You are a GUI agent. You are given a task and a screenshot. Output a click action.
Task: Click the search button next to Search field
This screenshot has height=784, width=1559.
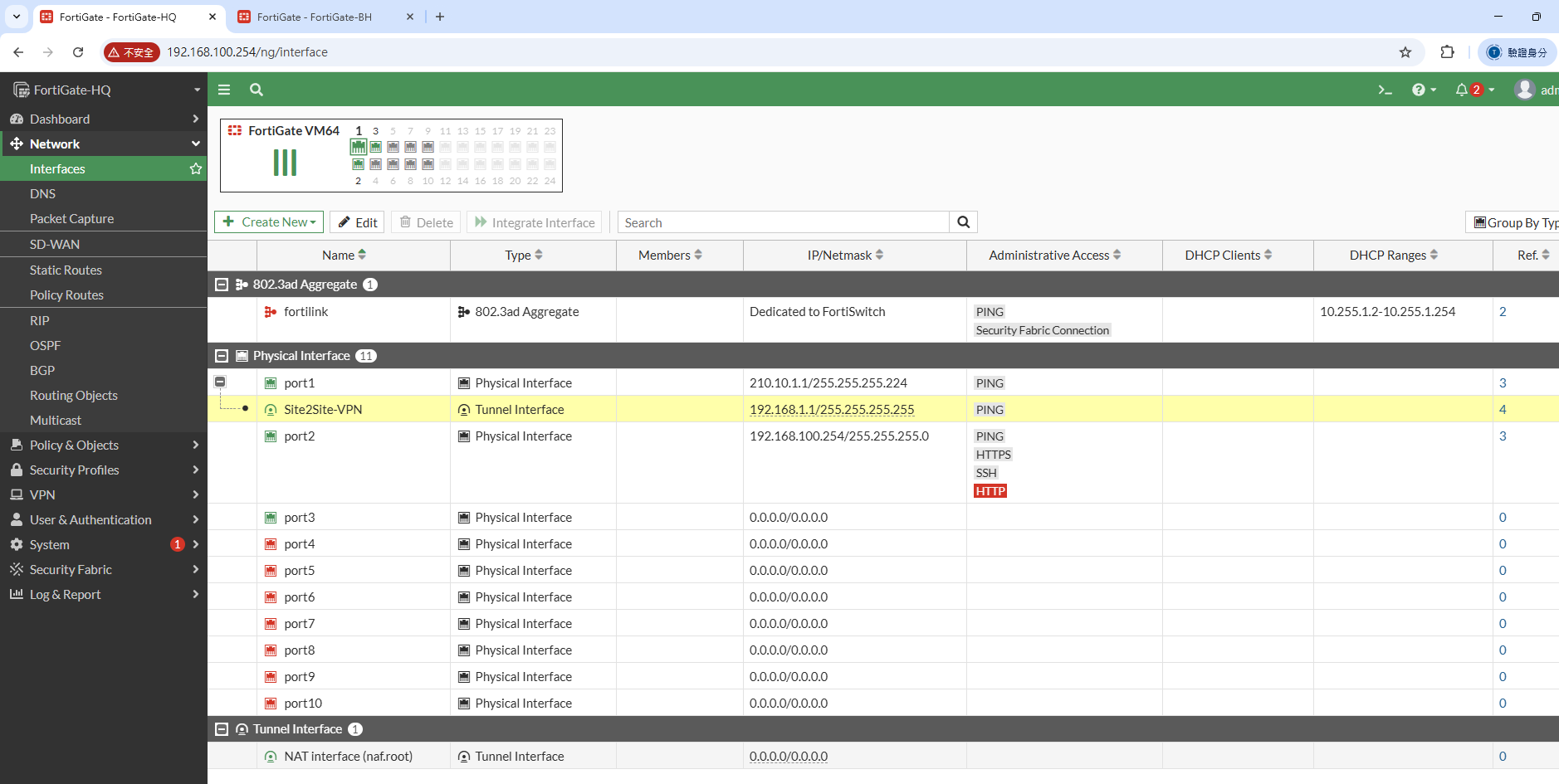pyautogui.click(x=964, y=222)
